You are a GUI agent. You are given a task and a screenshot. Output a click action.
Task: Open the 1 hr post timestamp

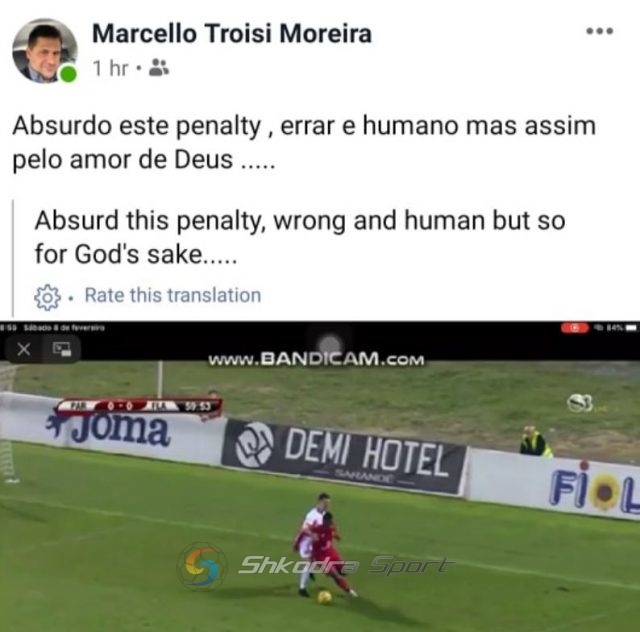coord(110,68)
